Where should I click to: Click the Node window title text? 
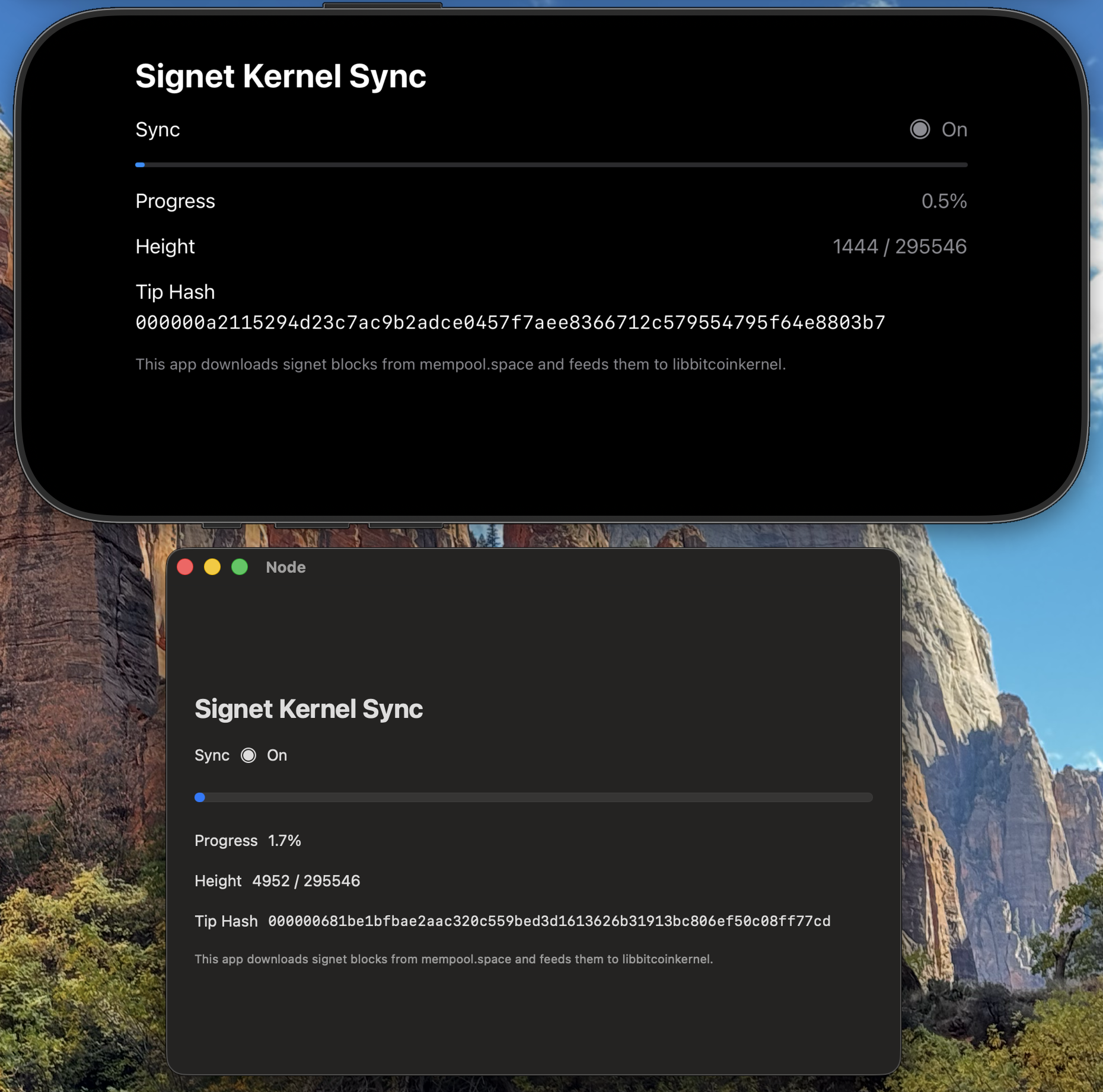tap(285, 567)
